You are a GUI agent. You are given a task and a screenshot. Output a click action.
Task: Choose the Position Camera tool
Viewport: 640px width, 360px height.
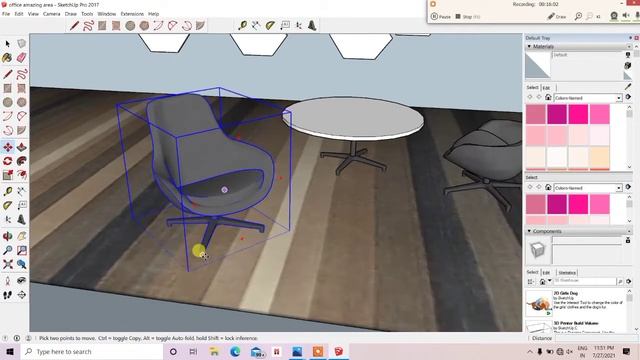(8, 280)
